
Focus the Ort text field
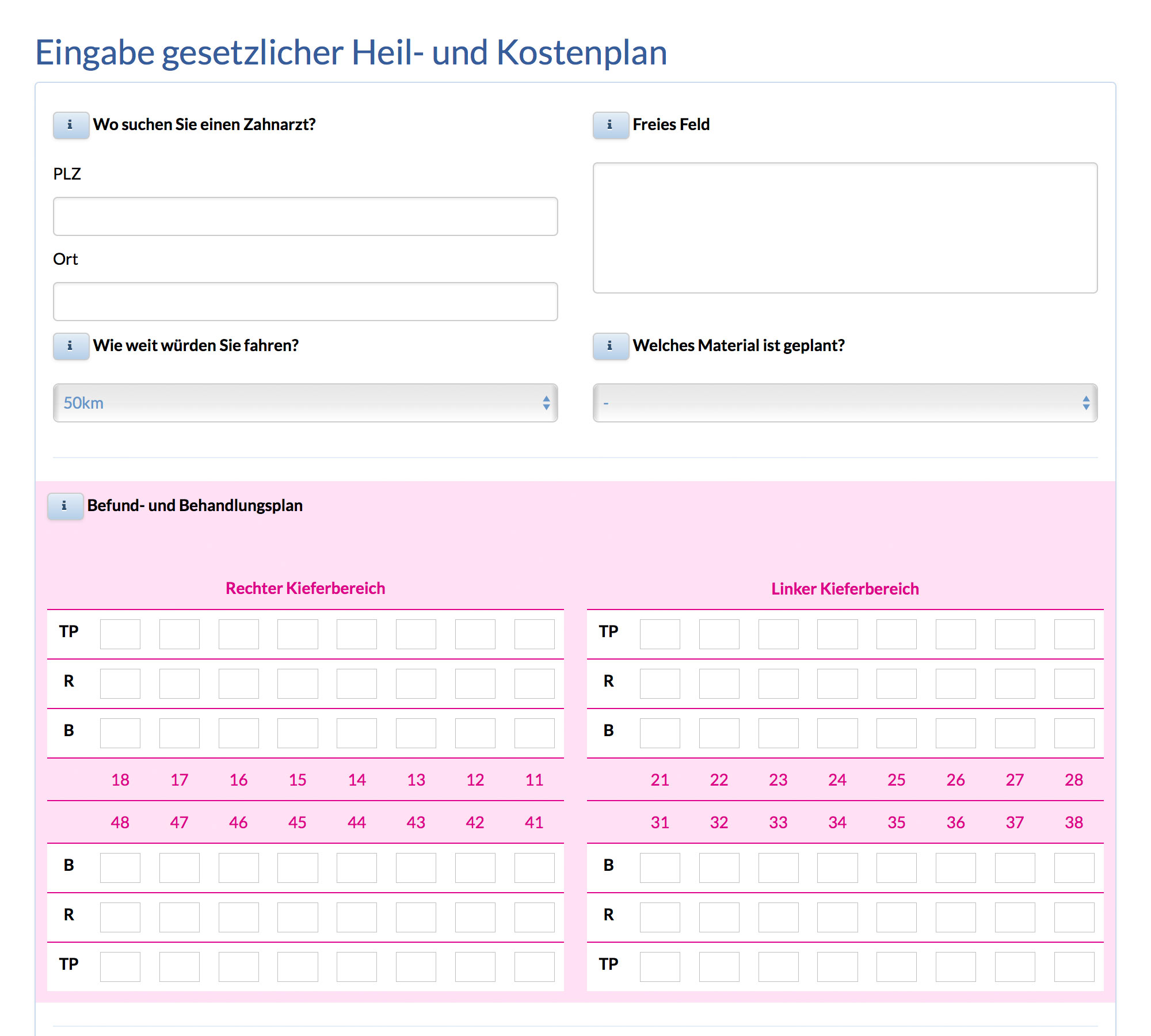click(305, 302)
